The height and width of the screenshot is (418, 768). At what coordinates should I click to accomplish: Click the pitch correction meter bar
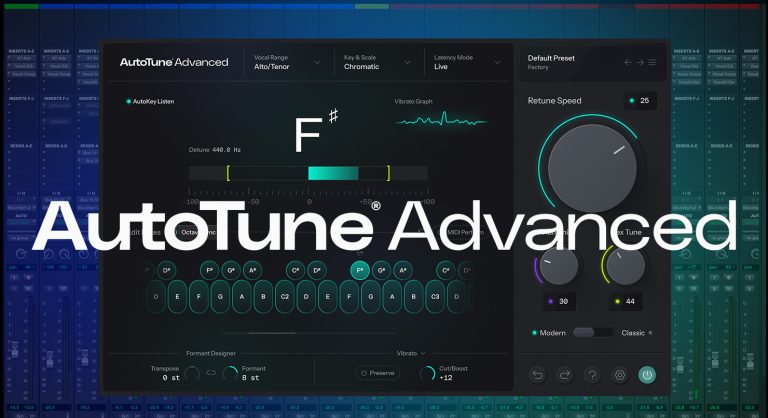(308, 173)
